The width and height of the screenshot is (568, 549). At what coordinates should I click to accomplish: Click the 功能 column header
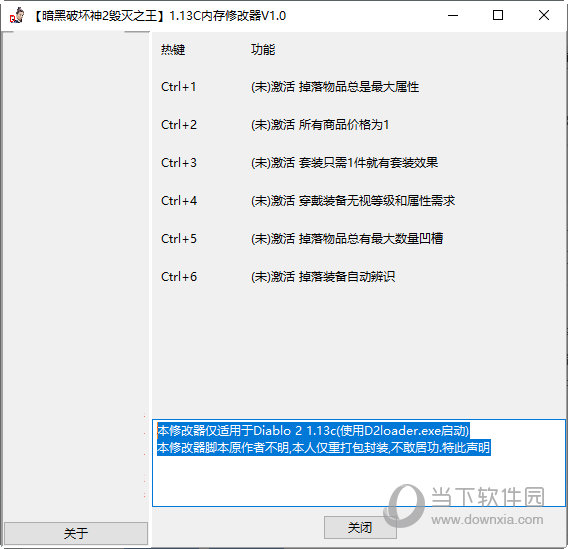263,49
